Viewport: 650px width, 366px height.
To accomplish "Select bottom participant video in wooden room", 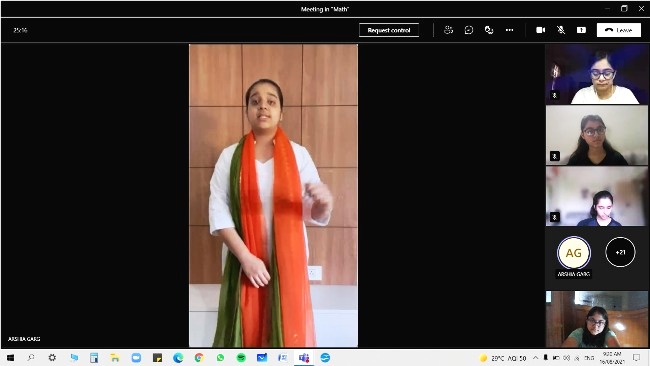I will (x=597, y=319).
